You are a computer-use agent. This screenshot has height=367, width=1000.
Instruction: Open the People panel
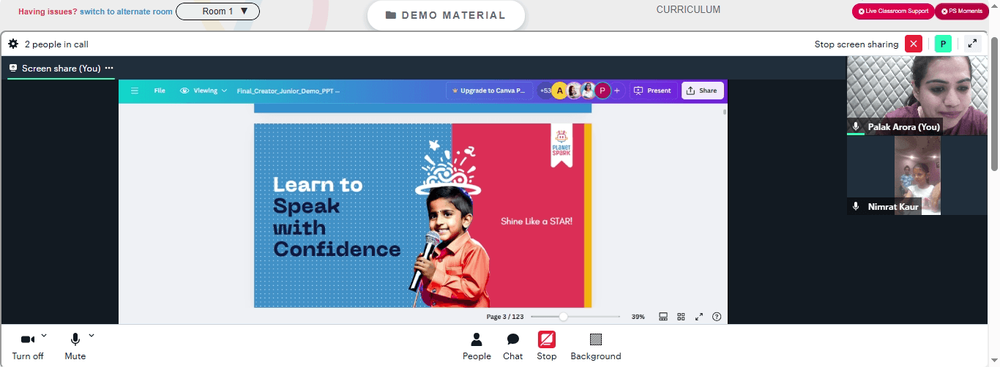[x=476, y=347]
